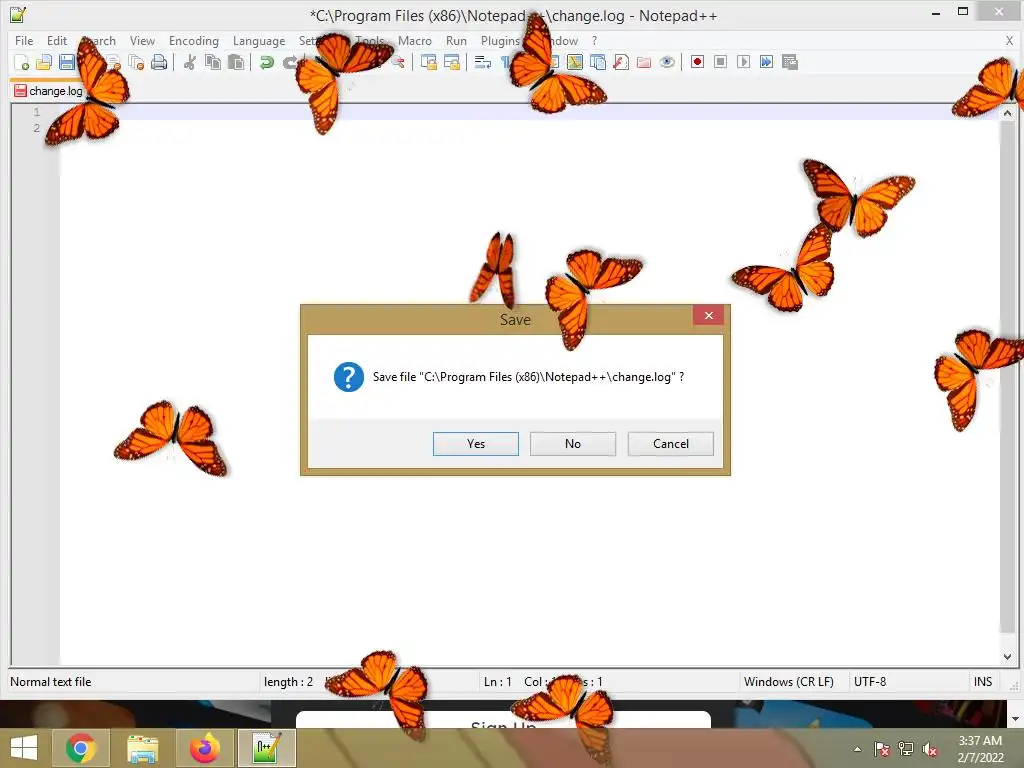Screen dimensions: 1024x768
Task: Click 'length : 2' in status bar
Action: [x=288, y=682]
